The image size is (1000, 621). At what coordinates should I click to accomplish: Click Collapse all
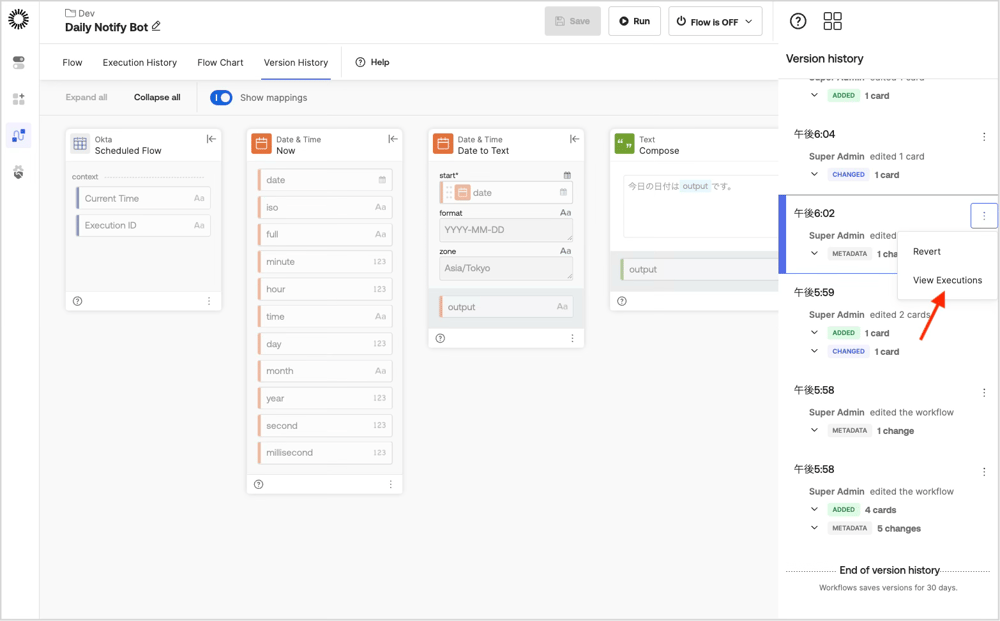coord(157,98)
